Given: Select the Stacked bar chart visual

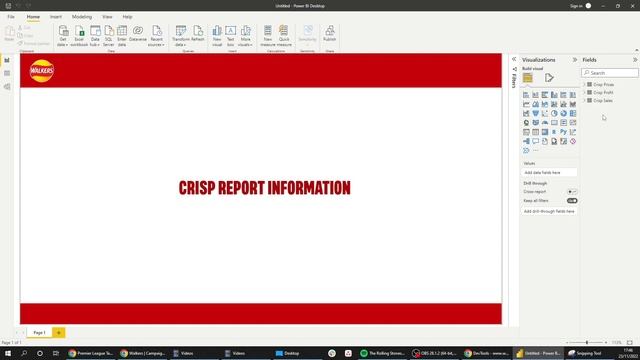Looking at the screenshot, I should pos(526,95).
